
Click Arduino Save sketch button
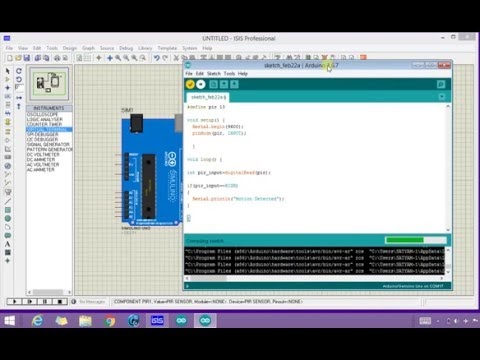(234, 84)
